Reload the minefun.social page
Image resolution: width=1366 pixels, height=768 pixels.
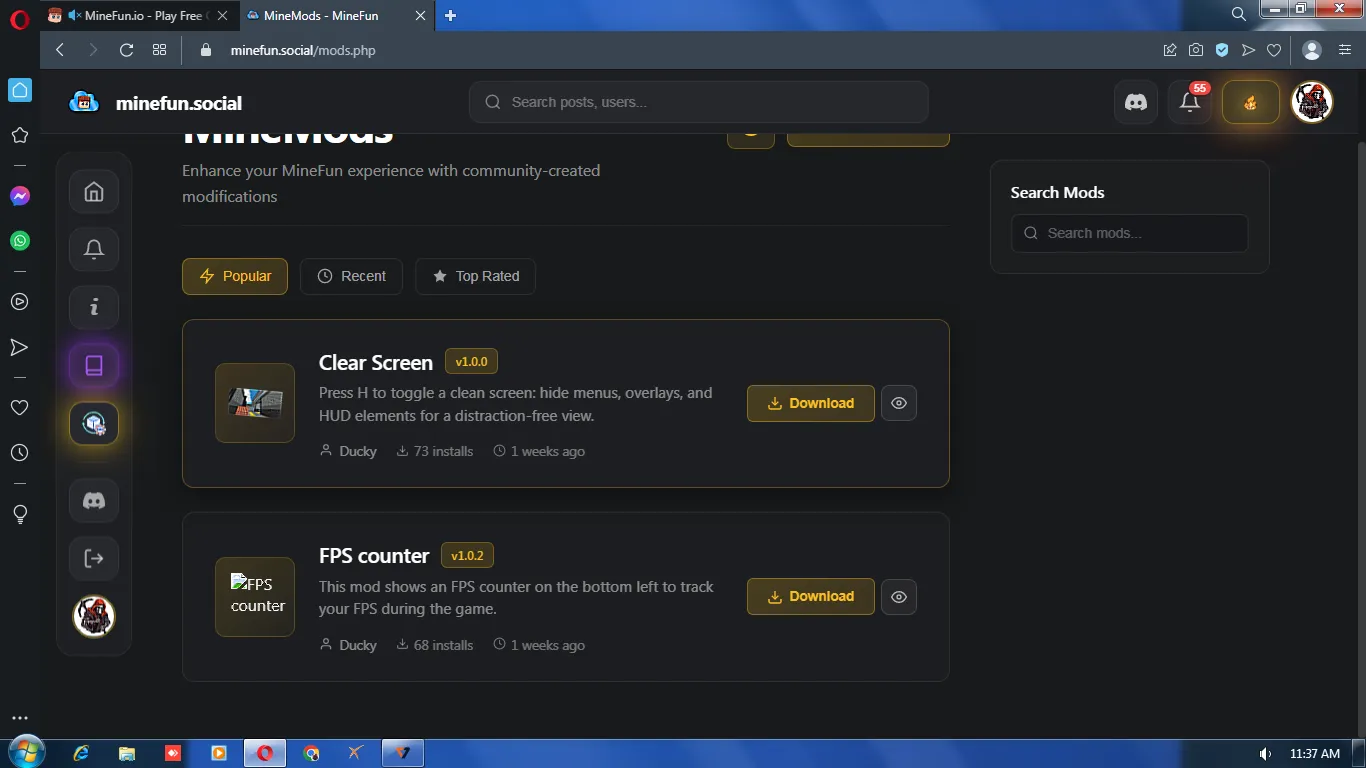tap(126, 50)
